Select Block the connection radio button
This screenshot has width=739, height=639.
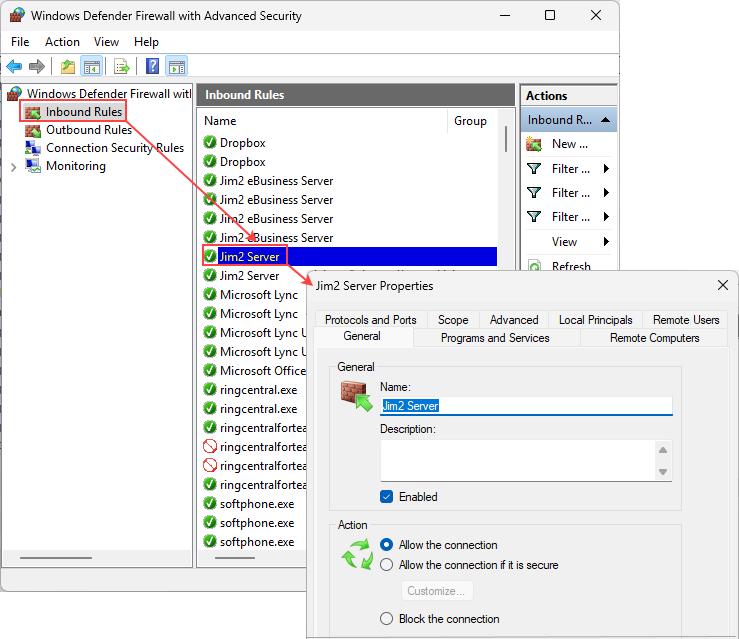pyautogui.click(x=386, y=619)
